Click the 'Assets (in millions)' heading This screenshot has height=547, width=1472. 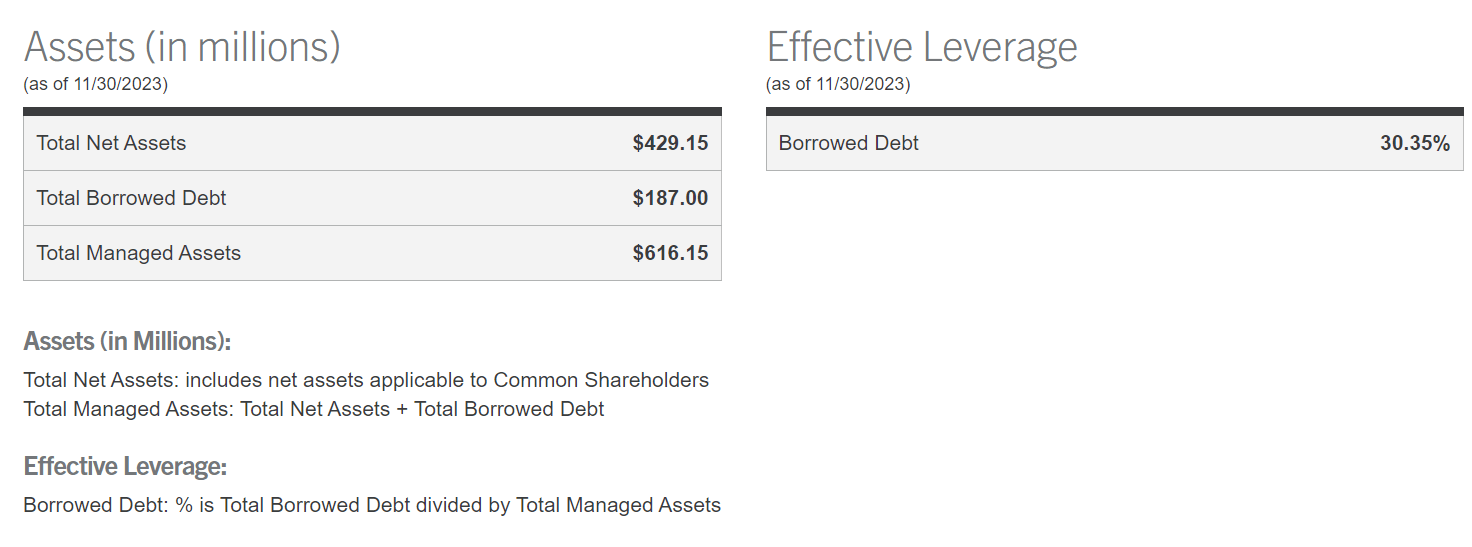click(x=182, y=47)
